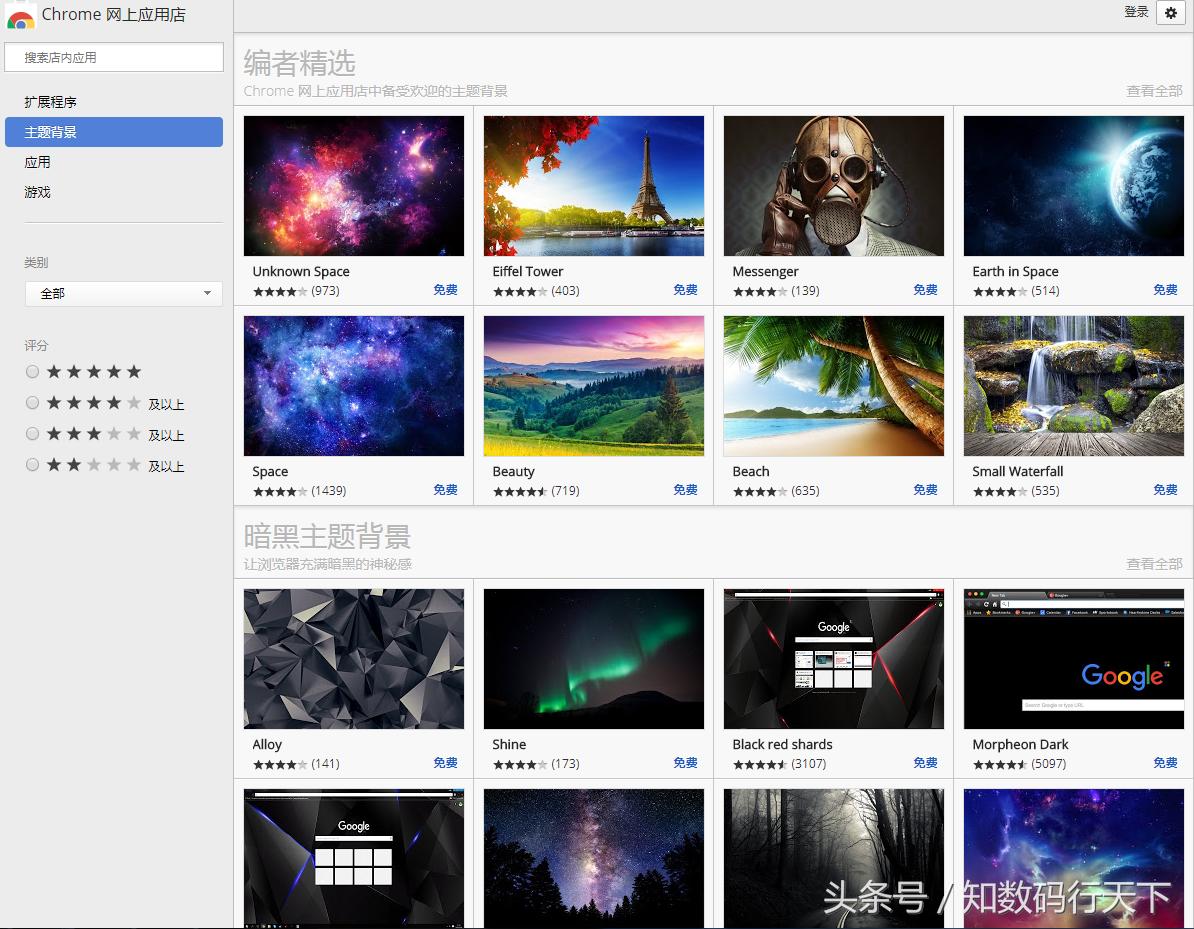Image resolution: width=1194 pixels, height=929 pixels.
Task: Select the 应用 sidebar item
Action: pos(36,162)
